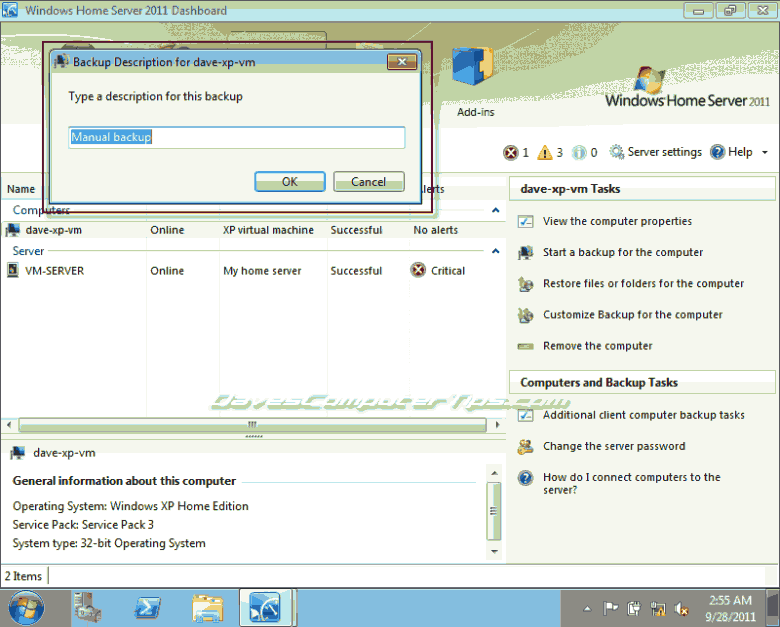The image size is (780, 627).
Task: Click details pane vertical scrollbar thumb
Action: coord(494,511)
